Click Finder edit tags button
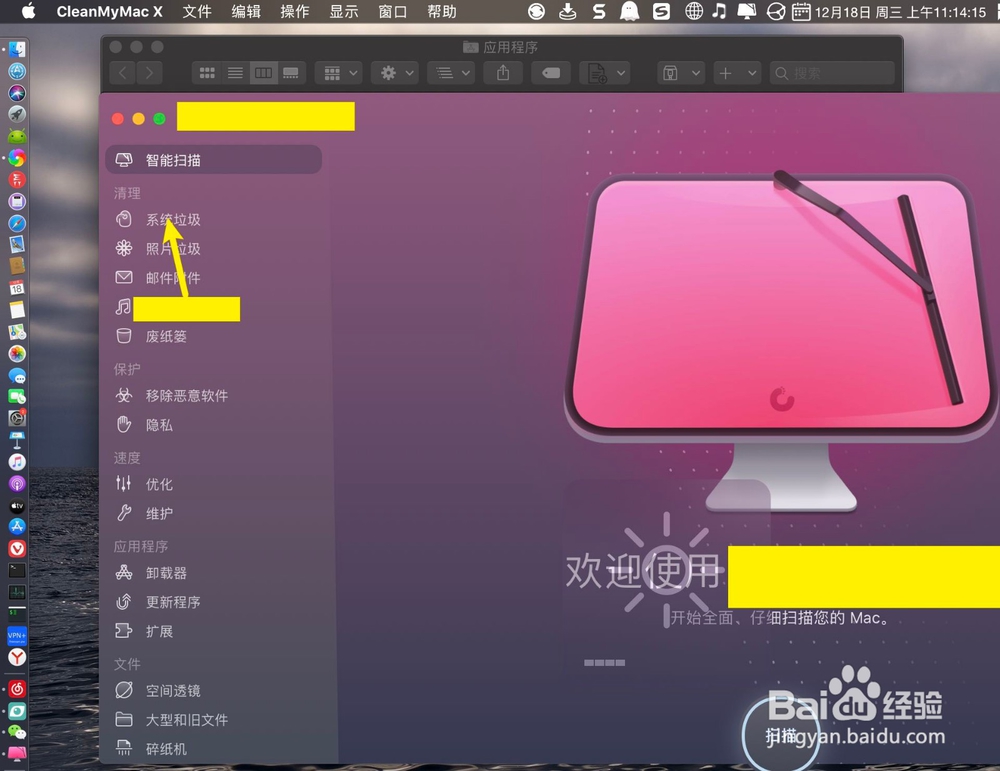Viewport: 1000px width, 771px height. click(x=551, y=73)
